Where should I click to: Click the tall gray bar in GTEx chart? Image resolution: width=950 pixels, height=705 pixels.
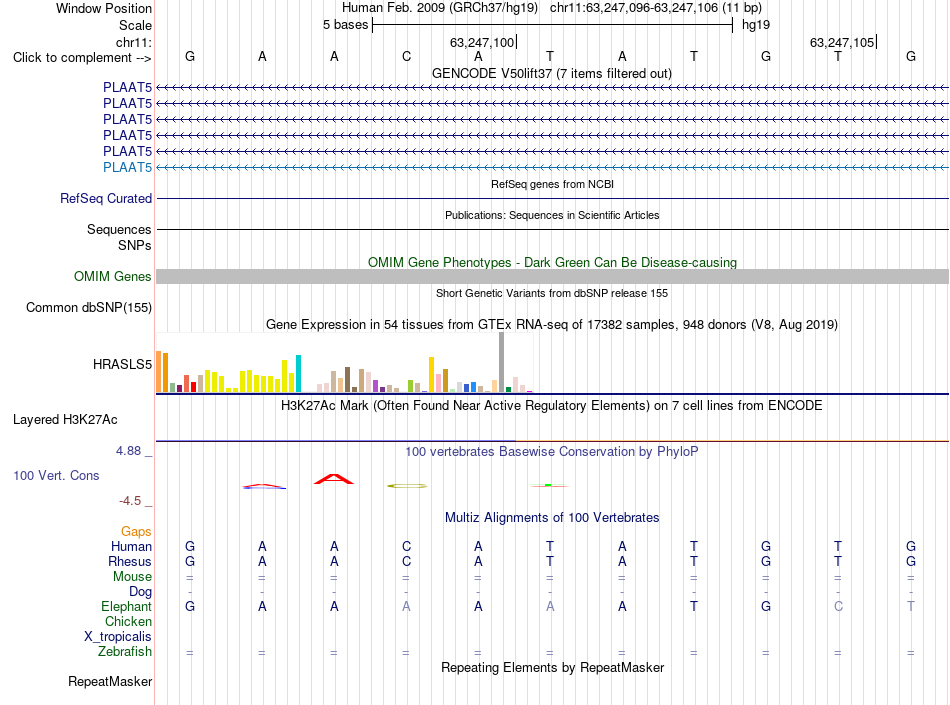tap(502, 362)
